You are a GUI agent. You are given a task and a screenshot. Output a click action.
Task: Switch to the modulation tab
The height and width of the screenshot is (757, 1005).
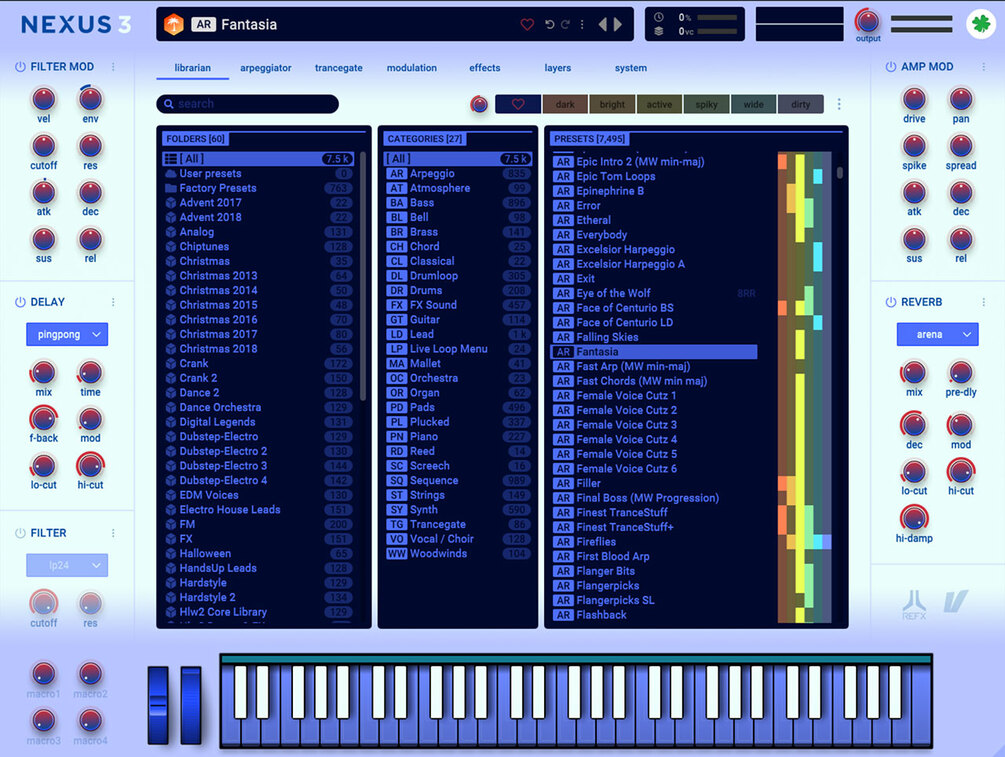411,68
